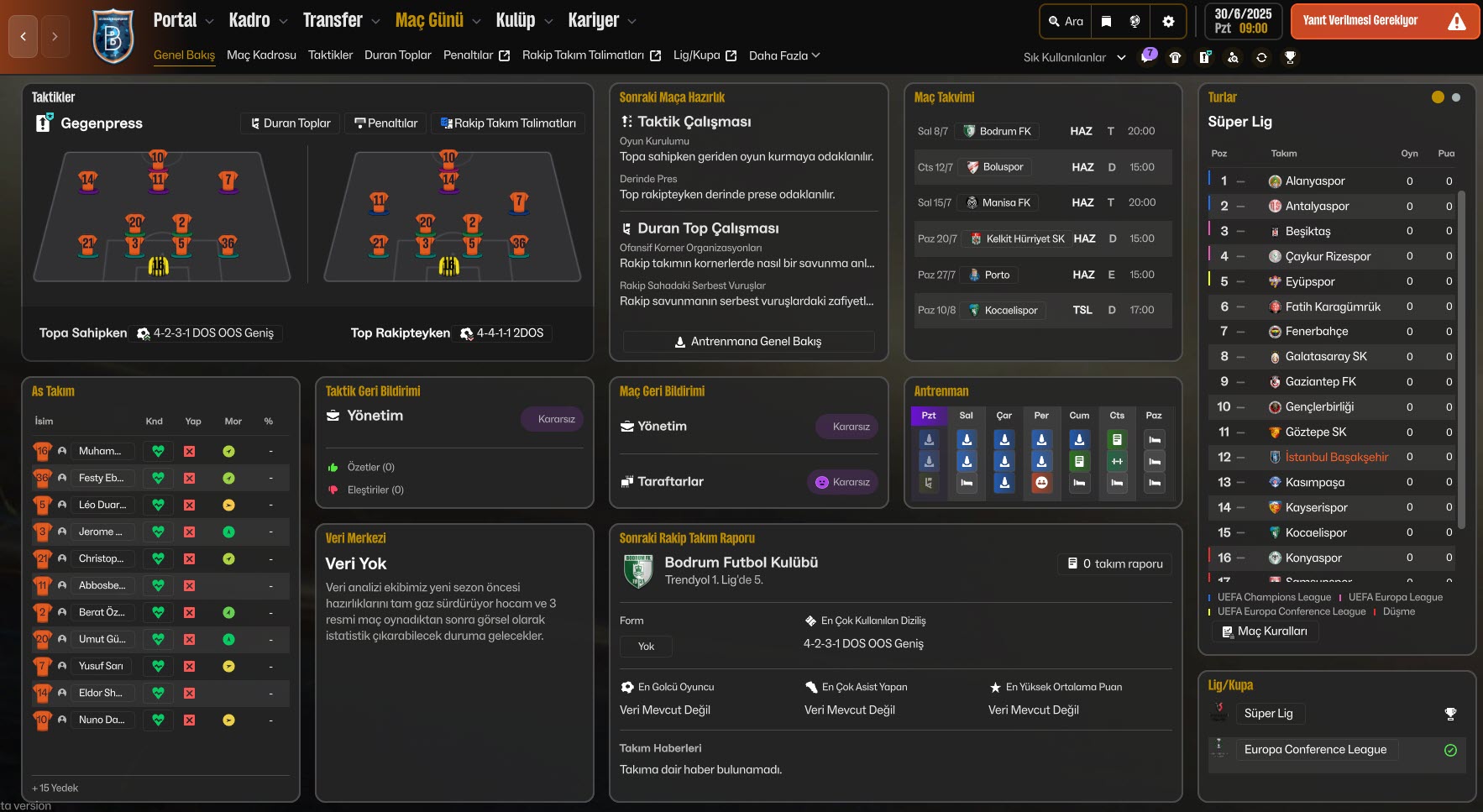This screenshot has height=812, width=1483.
Task: Click the globe icon in top bar
Action: (1135, 22)
